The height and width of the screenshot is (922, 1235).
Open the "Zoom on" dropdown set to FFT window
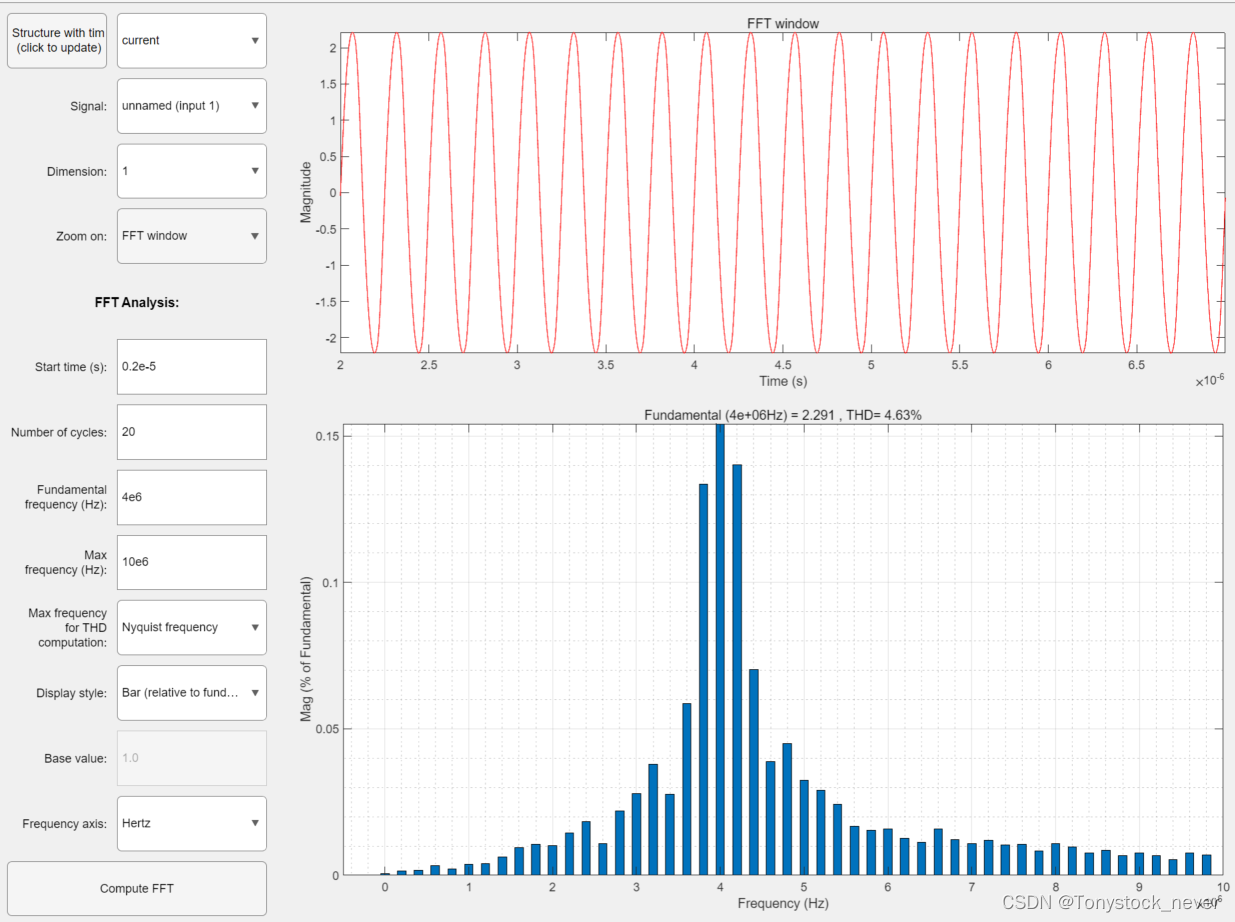point(191,236)
